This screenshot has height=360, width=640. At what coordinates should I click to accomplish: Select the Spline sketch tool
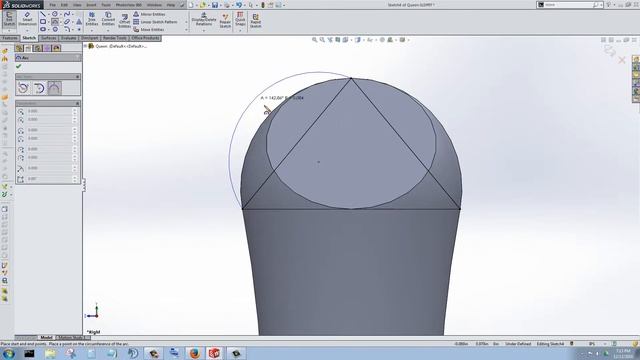pyautogui.click(x=67, y=14)
